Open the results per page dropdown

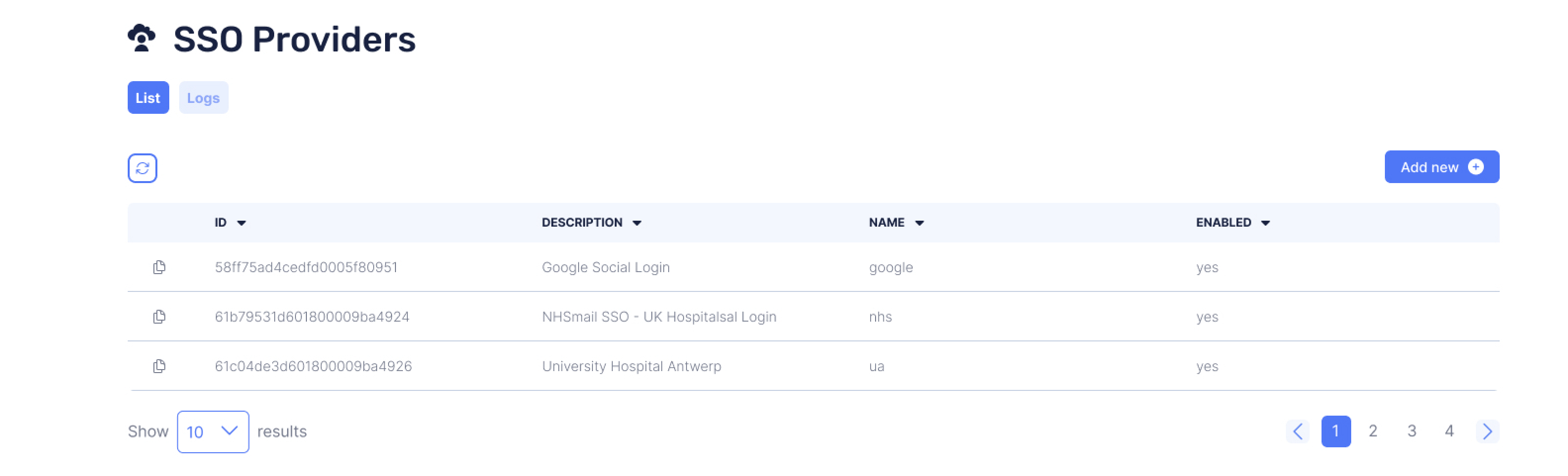click(212, 431)
